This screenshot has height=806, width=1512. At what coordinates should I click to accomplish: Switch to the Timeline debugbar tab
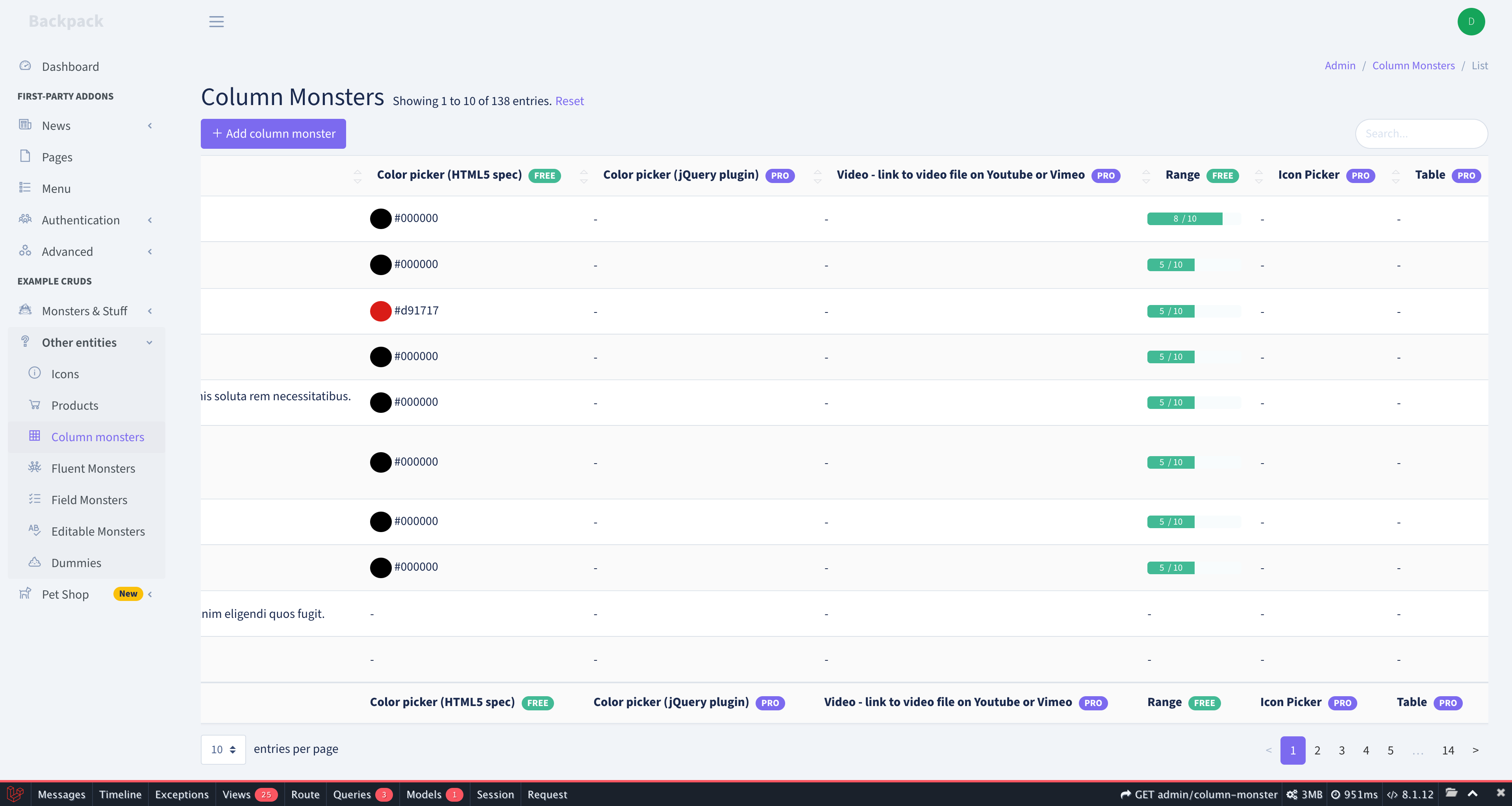click(120, 794)
